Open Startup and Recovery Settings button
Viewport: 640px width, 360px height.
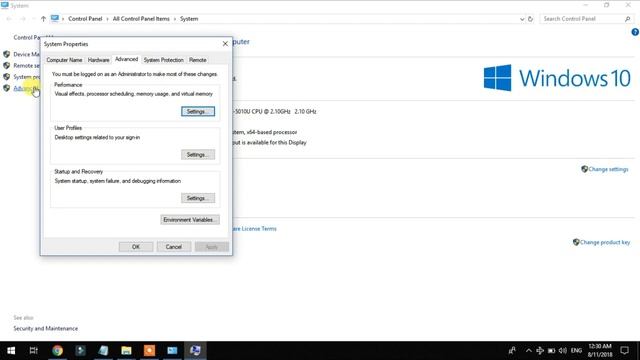[198, 198]
